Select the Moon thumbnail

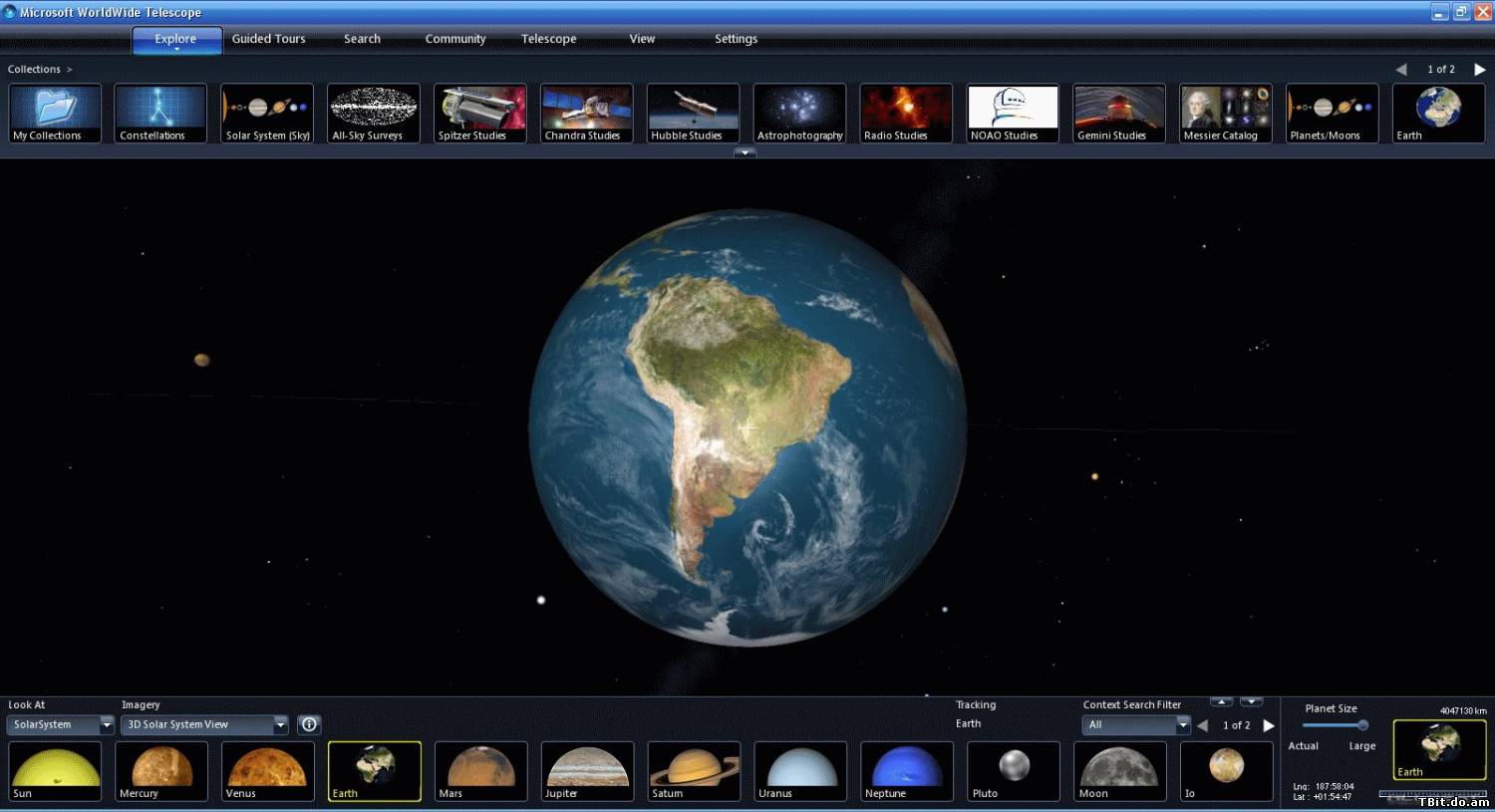(1120, 771)
